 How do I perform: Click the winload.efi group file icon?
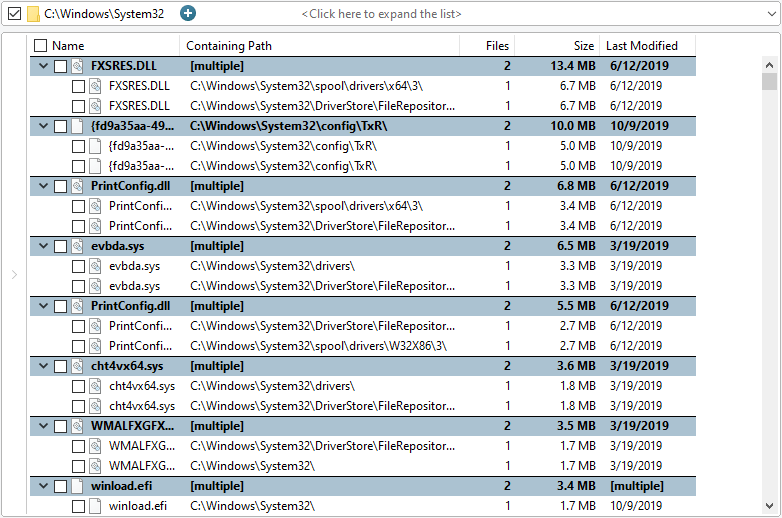click(x=77, y=486)
